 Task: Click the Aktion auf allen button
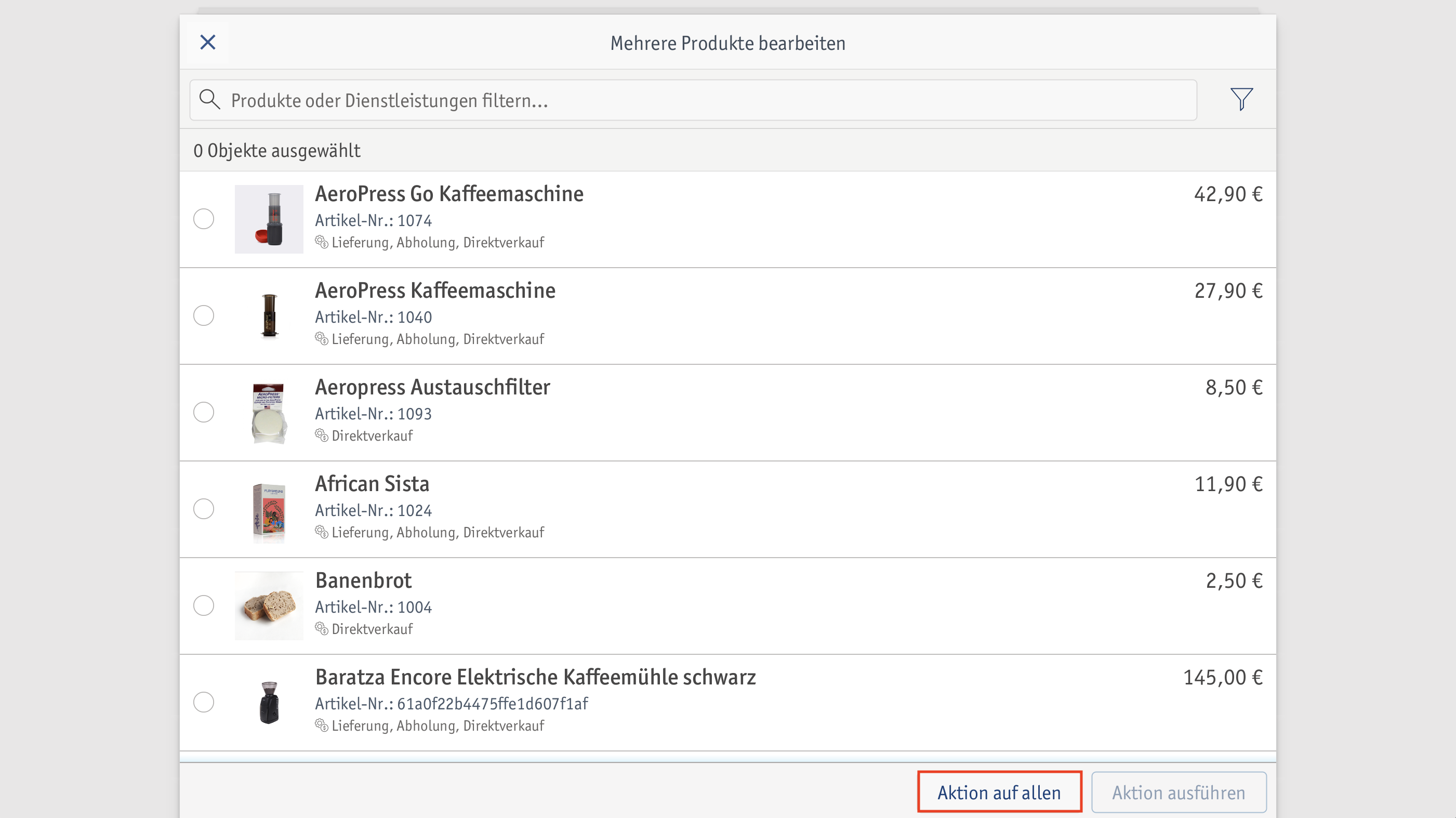(999, 792)
